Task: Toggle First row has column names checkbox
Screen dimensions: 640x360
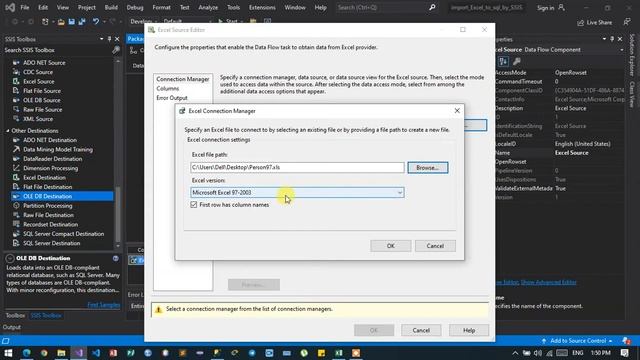Action: tap(194, 204)
